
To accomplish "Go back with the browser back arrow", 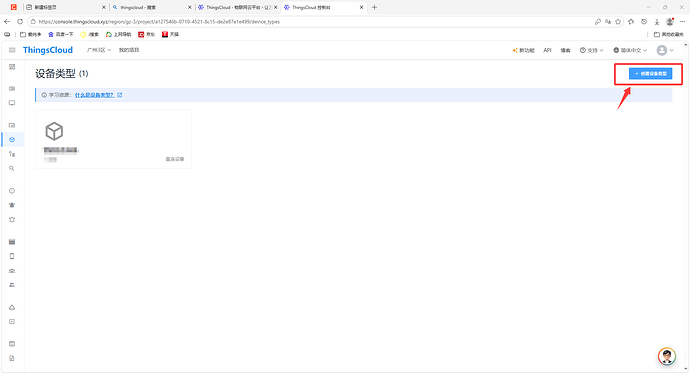I will click(x=7, y=22).
